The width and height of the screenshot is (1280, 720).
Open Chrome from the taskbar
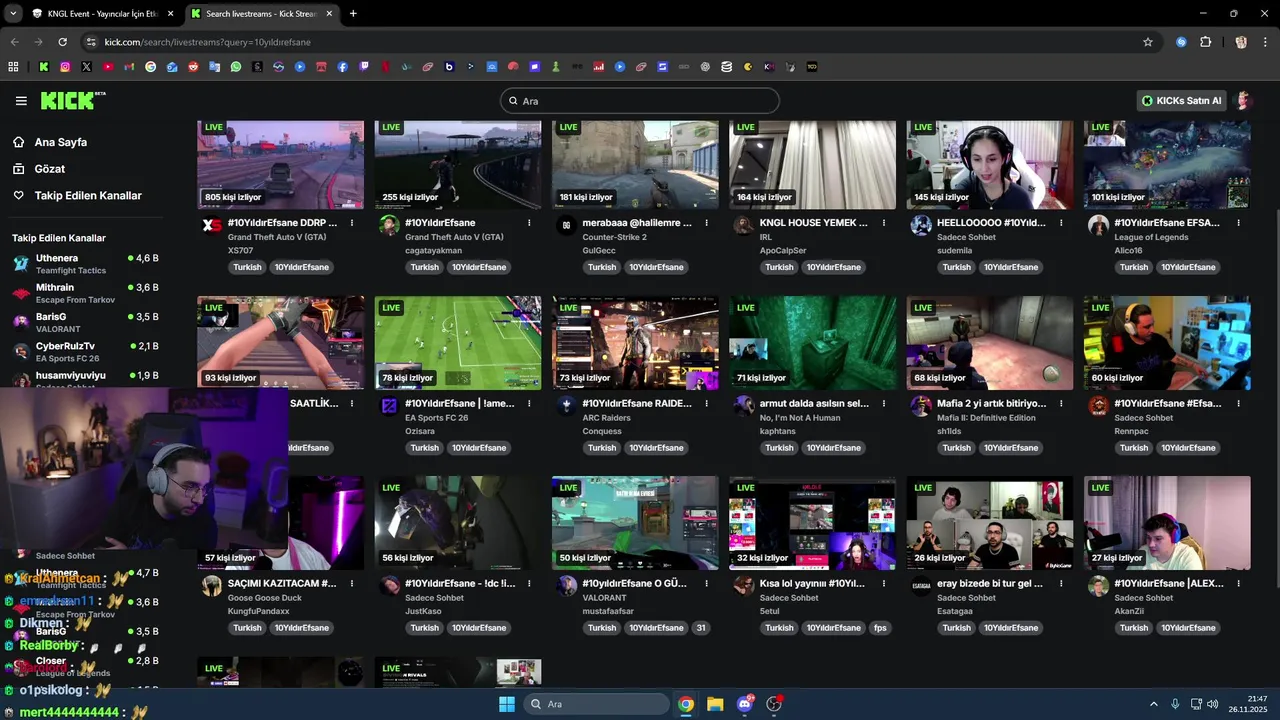[x=686, y=704]
